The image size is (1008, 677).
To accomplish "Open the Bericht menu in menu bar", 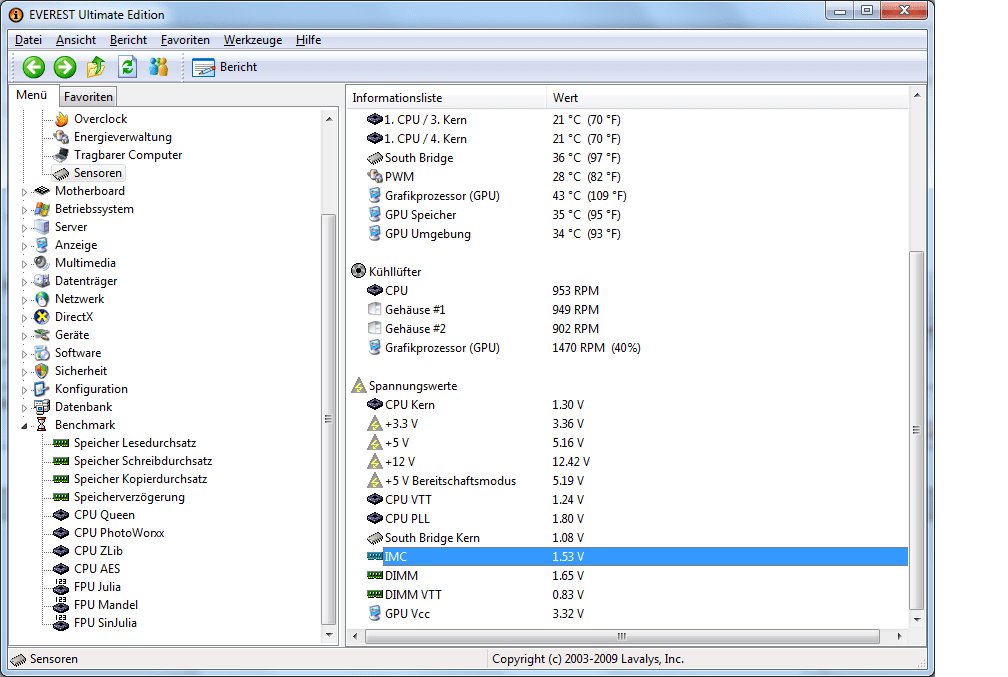I will (128, 40).
